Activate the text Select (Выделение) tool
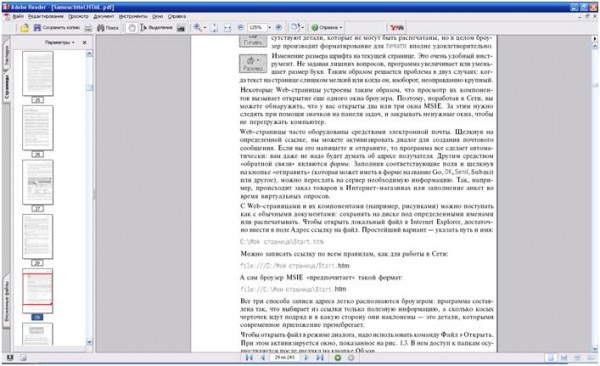 (157, 28)
